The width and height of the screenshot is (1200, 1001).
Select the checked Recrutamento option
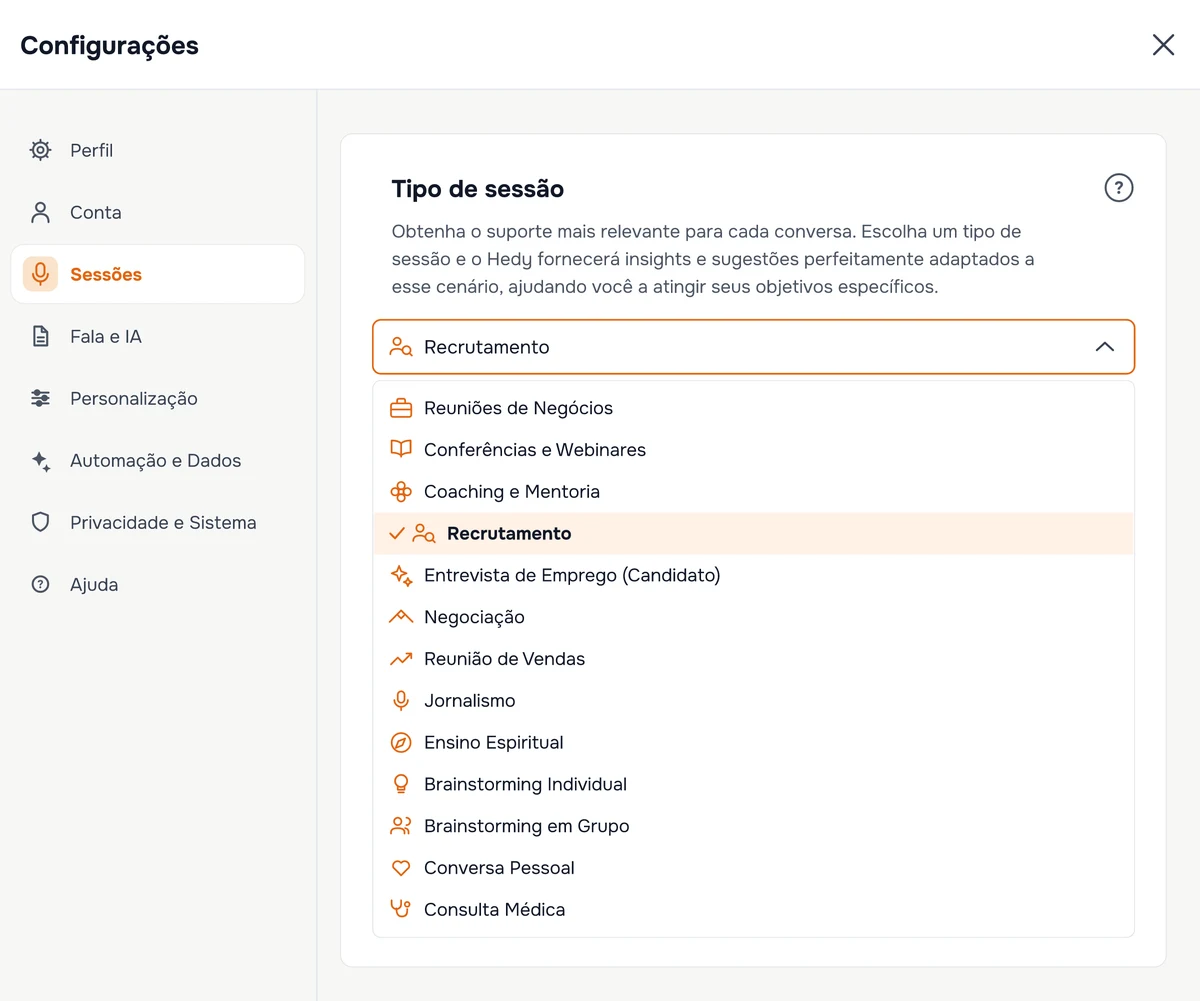[754, 533]
